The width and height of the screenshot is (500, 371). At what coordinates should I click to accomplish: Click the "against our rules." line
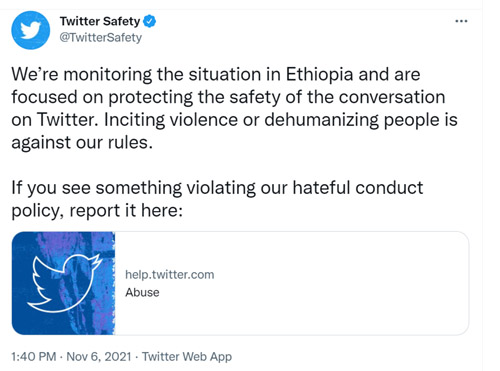[x=82, y=143]
